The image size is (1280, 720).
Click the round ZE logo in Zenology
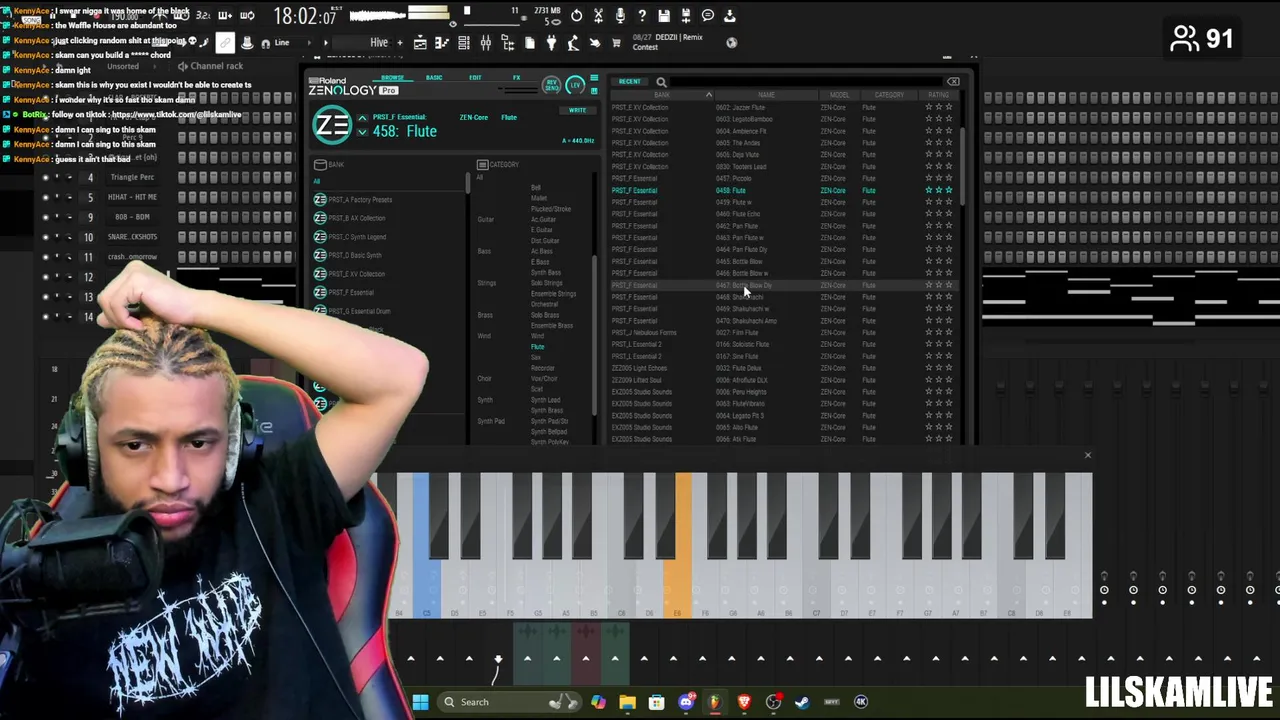[x=331, y=126]
